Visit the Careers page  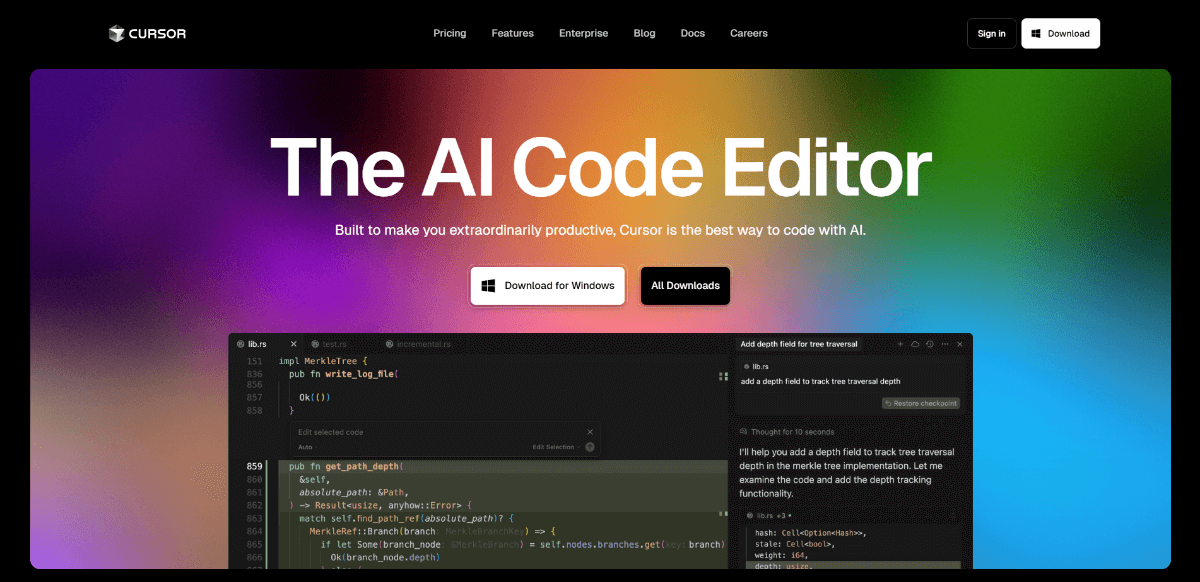[749, 33]
